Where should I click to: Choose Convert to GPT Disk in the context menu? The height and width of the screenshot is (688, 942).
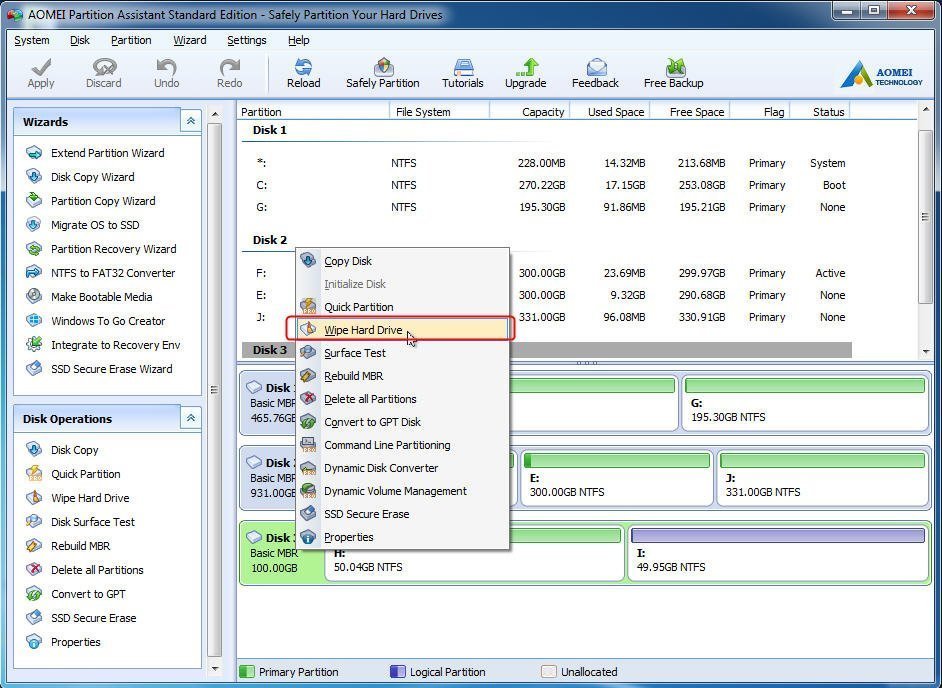click(x=403, y=422)
